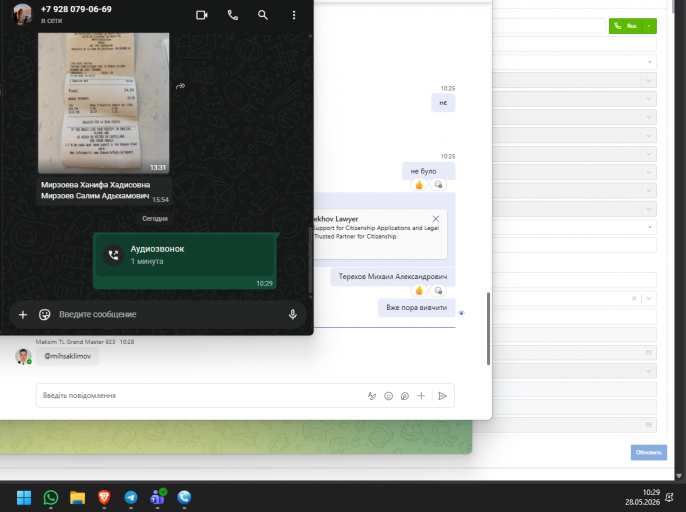Click the chat window's vertical scrollbar thumb
686x512 pixels.
click(488, 328)
